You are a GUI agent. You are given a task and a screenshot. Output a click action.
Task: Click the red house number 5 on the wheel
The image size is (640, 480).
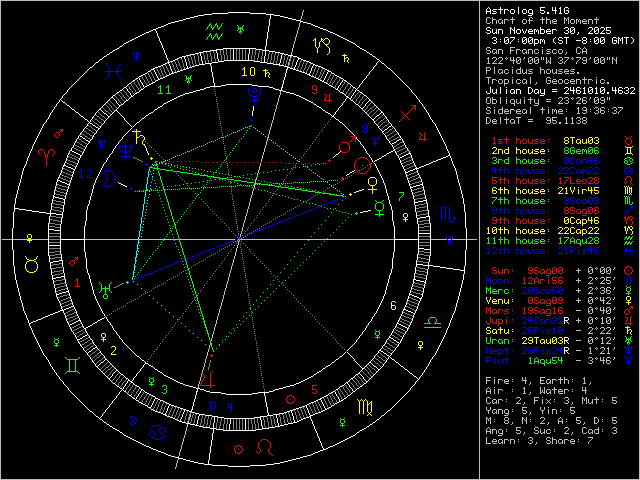click(314, 389)
